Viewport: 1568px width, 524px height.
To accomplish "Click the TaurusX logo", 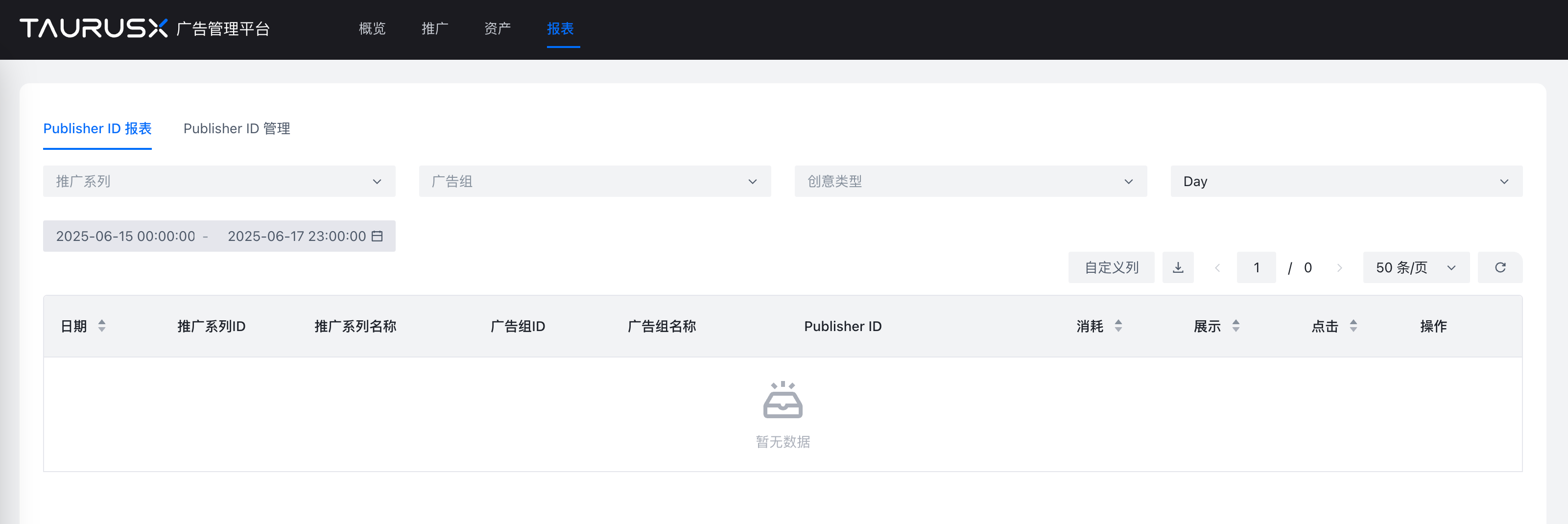I will pyautogui.click(x=94, y=28).
